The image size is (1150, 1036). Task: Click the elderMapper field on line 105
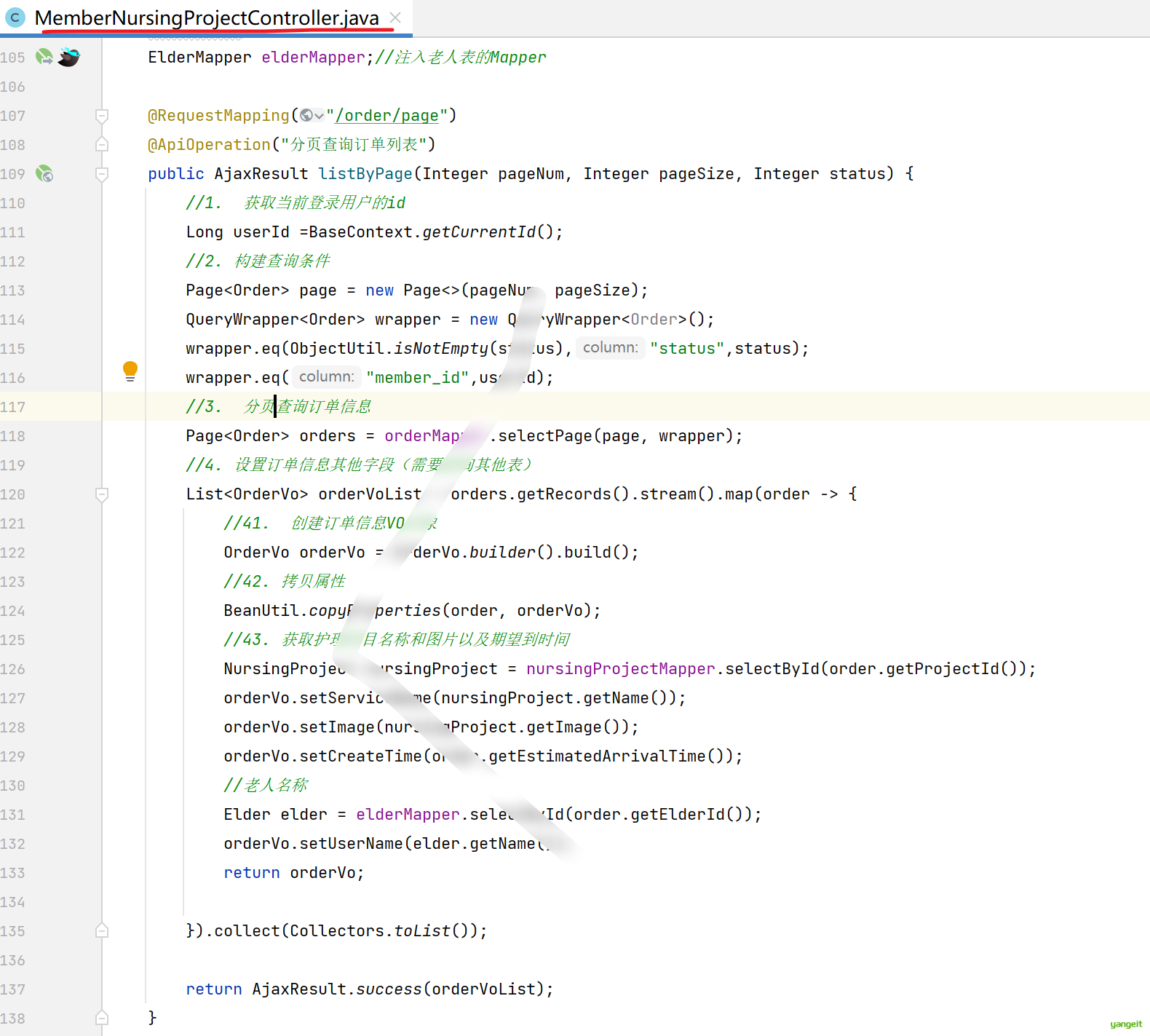click(x=313, y=57)
